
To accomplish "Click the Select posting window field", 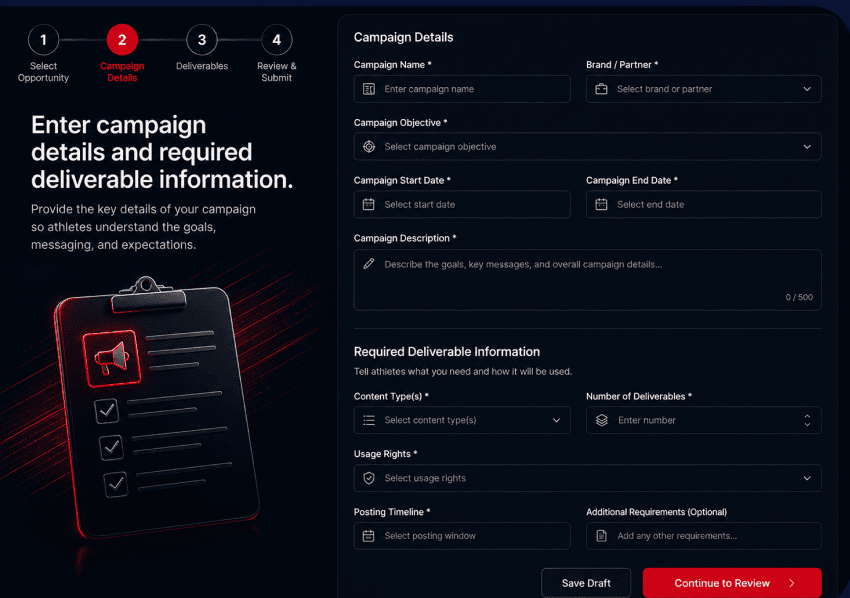I will tap(462, 536).
